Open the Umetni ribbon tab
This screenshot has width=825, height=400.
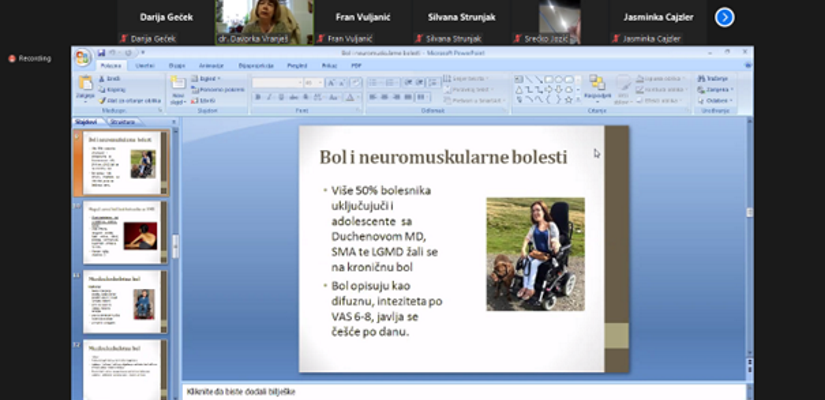pyautogui.click(x=145, y=66)
